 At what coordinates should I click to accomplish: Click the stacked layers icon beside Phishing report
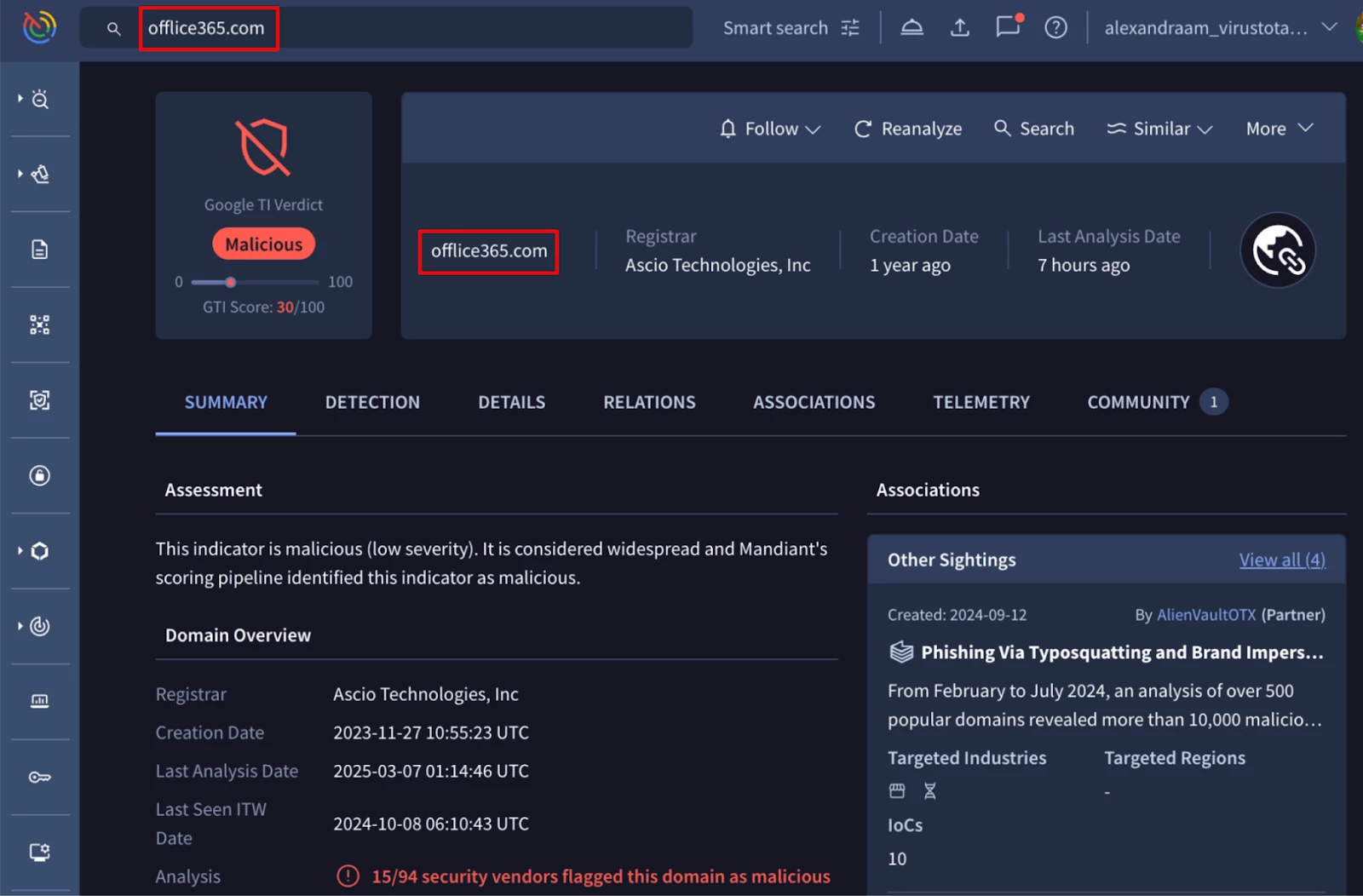pyautogui.click(x=901, y=652)
